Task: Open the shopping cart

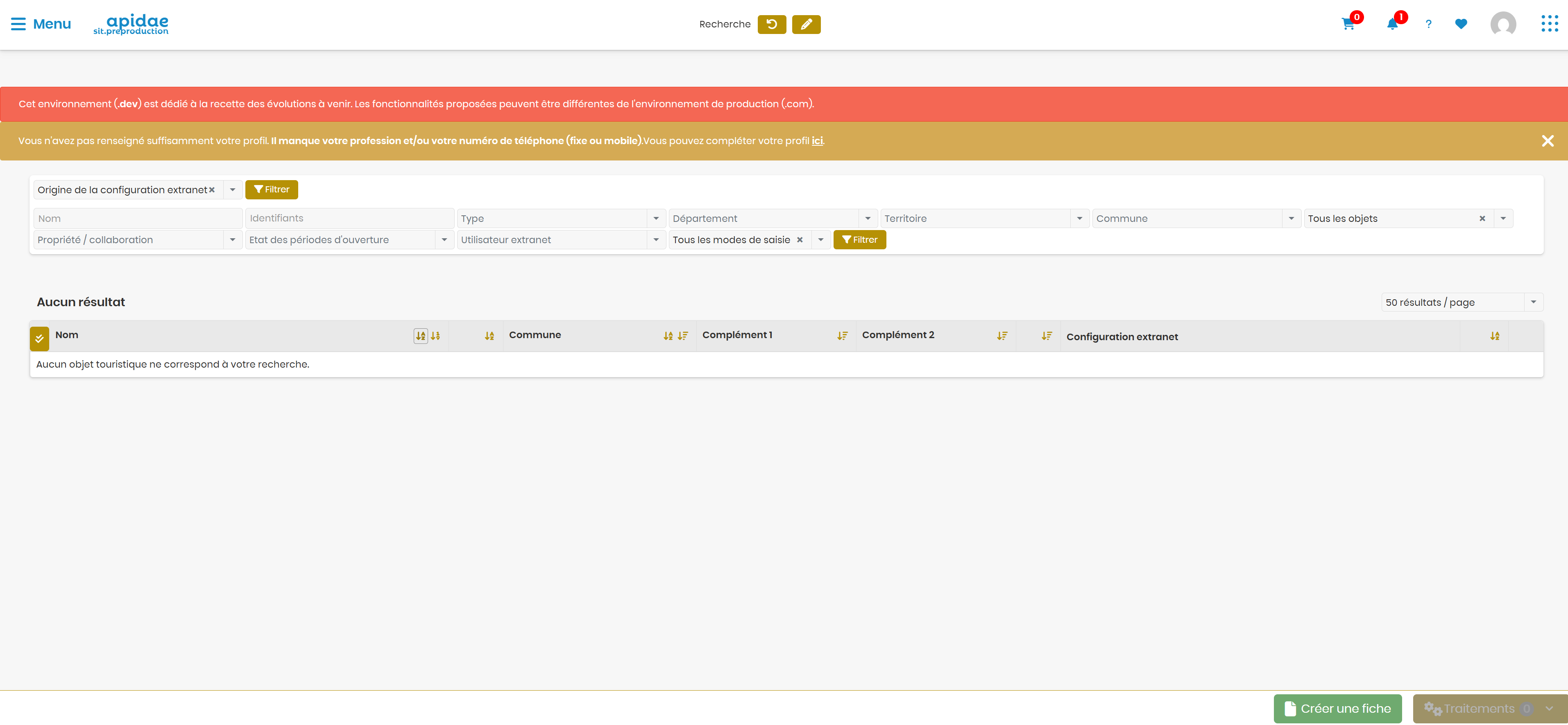Action: click(x=1348, y=24)
